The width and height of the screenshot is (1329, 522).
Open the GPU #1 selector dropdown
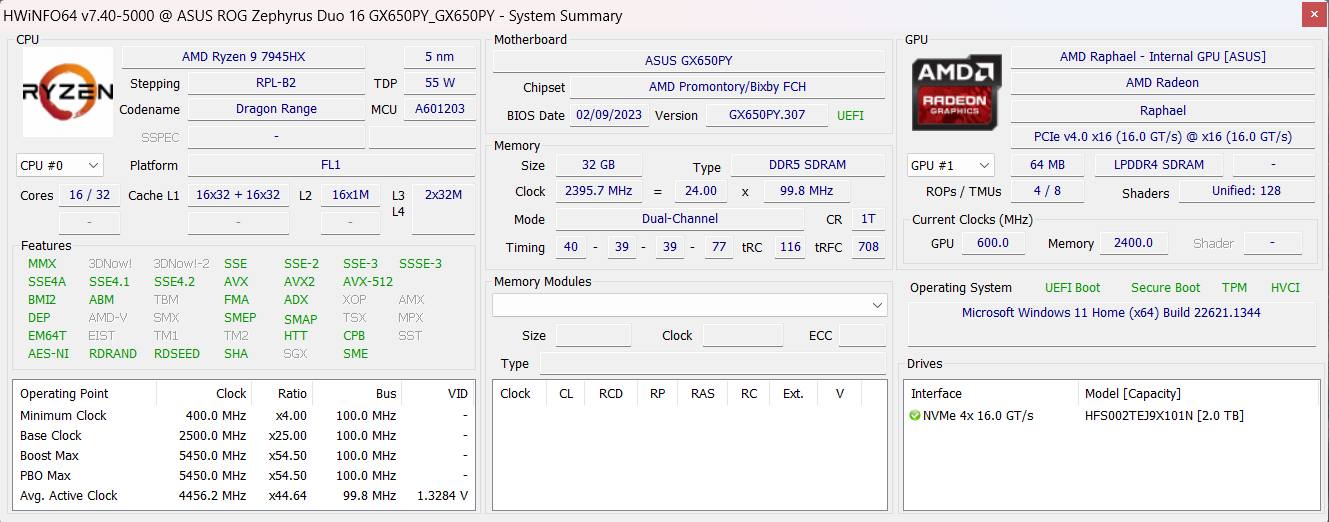click(950, 165)
